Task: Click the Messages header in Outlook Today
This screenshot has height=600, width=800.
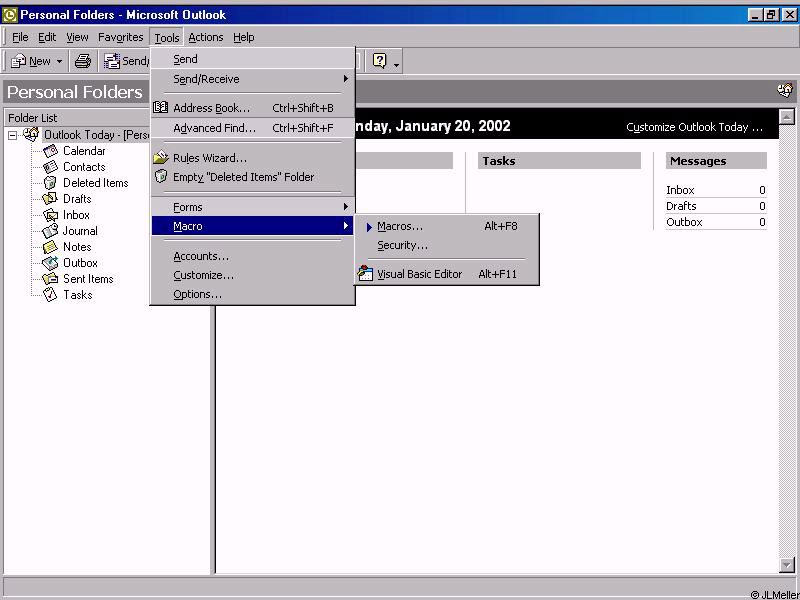Action: point(716,161)
